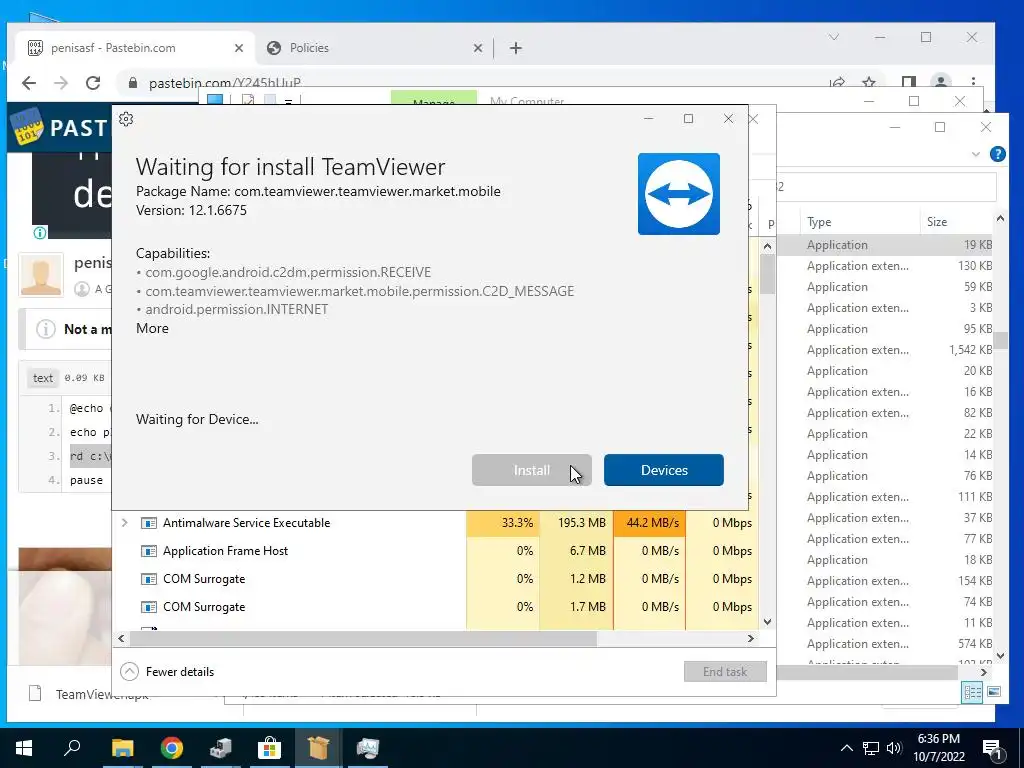Click the Application Frame Host process icon
Viewport: 1024px width, 768px height.
click(x=149, y=551)
